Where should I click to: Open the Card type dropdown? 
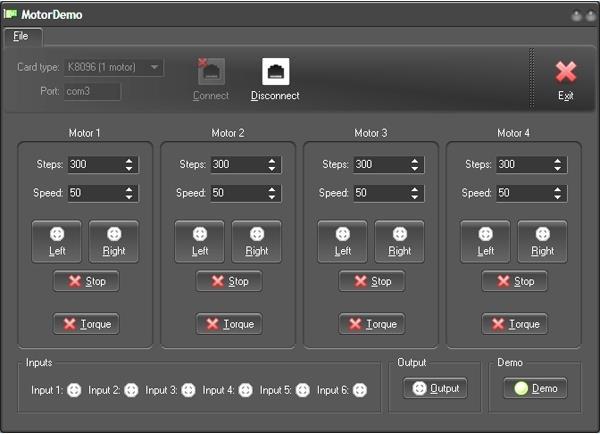point(154,67)
